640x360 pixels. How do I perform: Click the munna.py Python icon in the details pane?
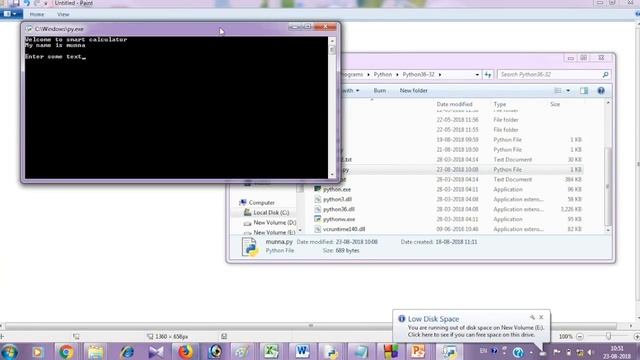249,247
